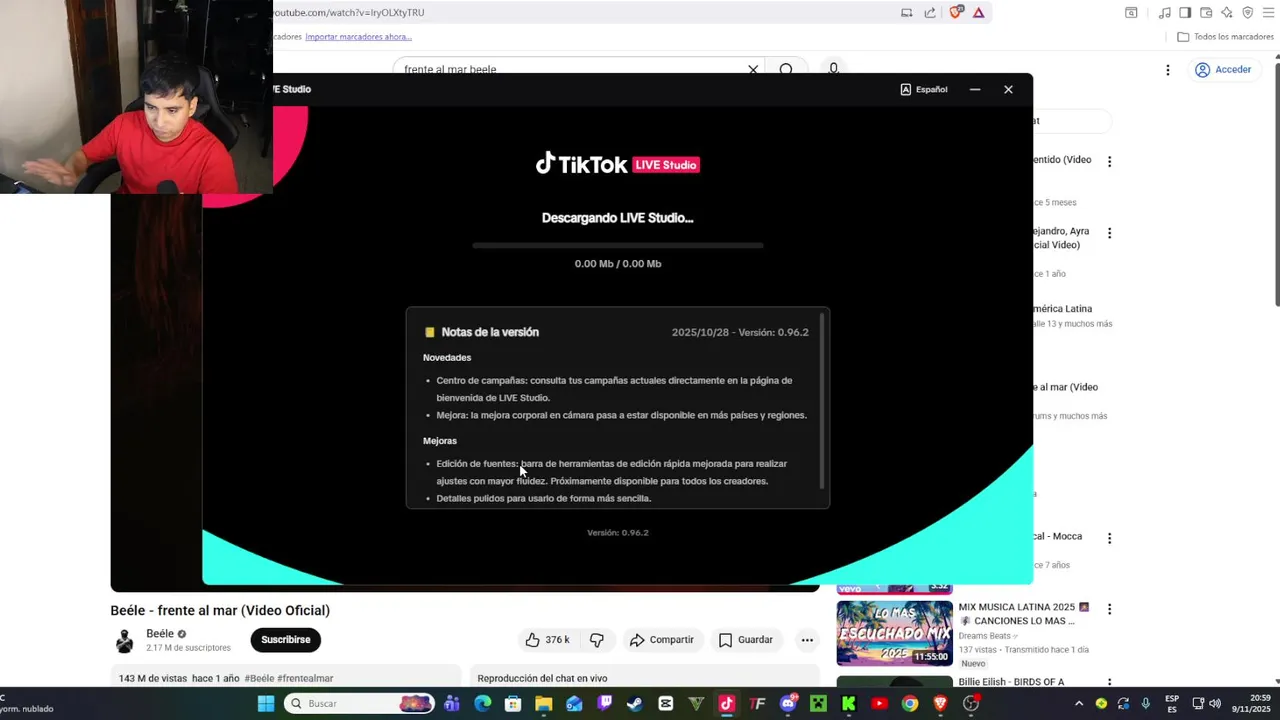The width and height of the screenshot is (1280, 720).
Task: Open Billie Eilish BIRDS OF A video
Action: pos(1011,682)
